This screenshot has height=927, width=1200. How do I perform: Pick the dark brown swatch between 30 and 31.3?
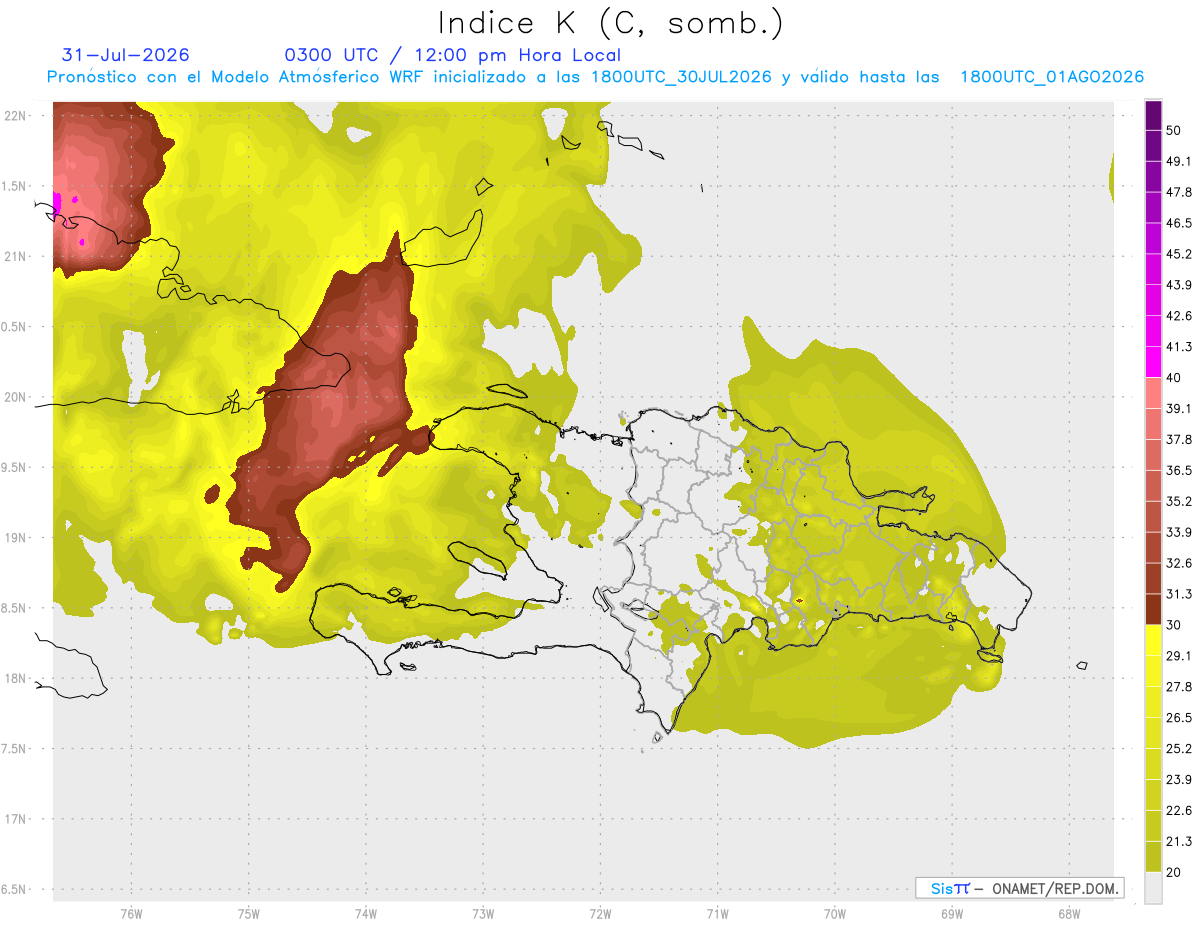[1153, 610]
